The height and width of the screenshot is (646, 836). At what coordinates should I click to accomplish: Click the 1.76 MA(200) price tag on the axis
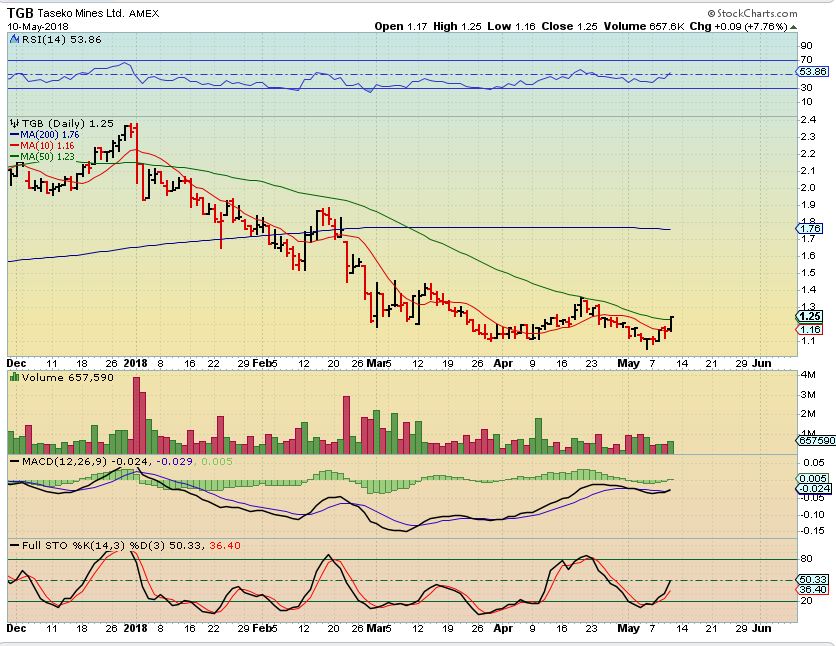[x=811, y=229]
